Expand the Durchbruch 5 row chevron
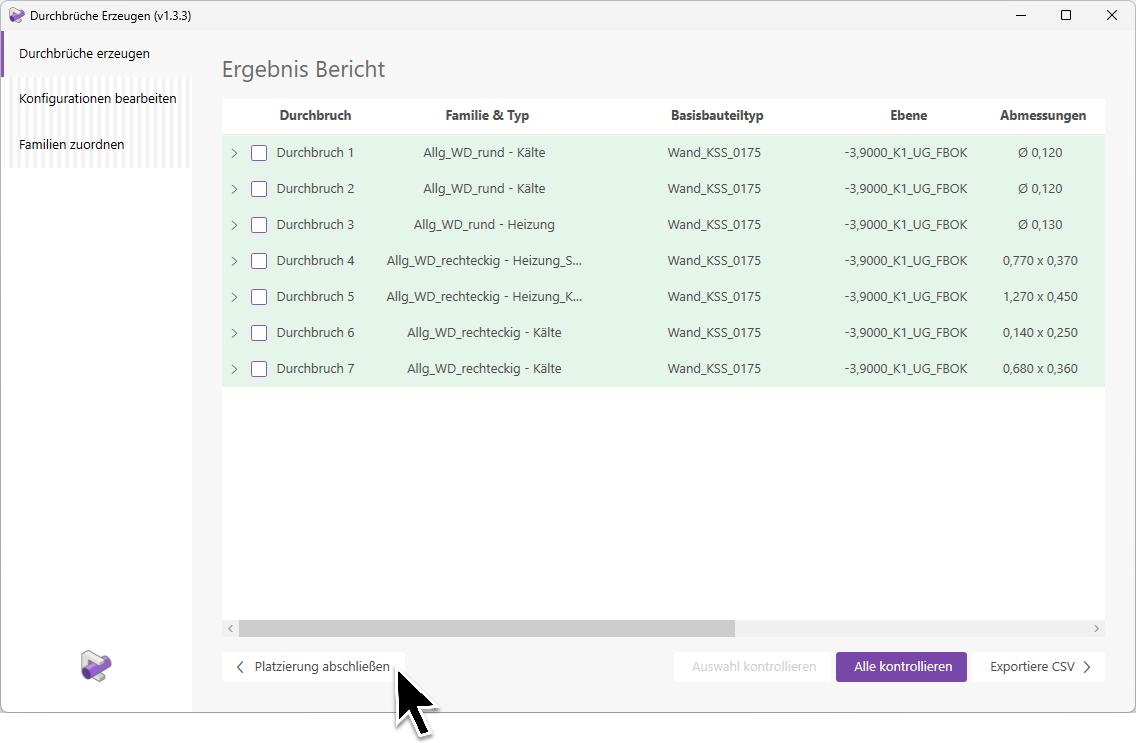1136x743 pixels. [234, 297]
